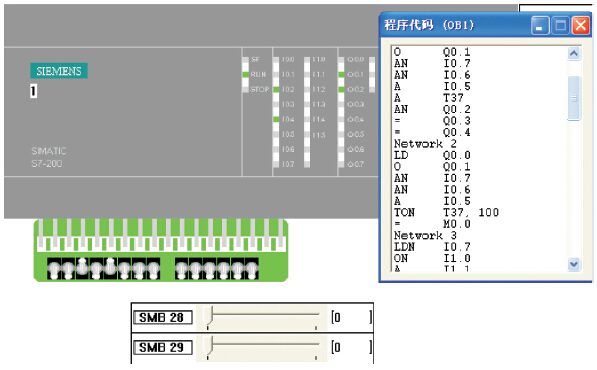Select the TON T37, 100 code line
The image size is (597, 370).
pos(446,212)
